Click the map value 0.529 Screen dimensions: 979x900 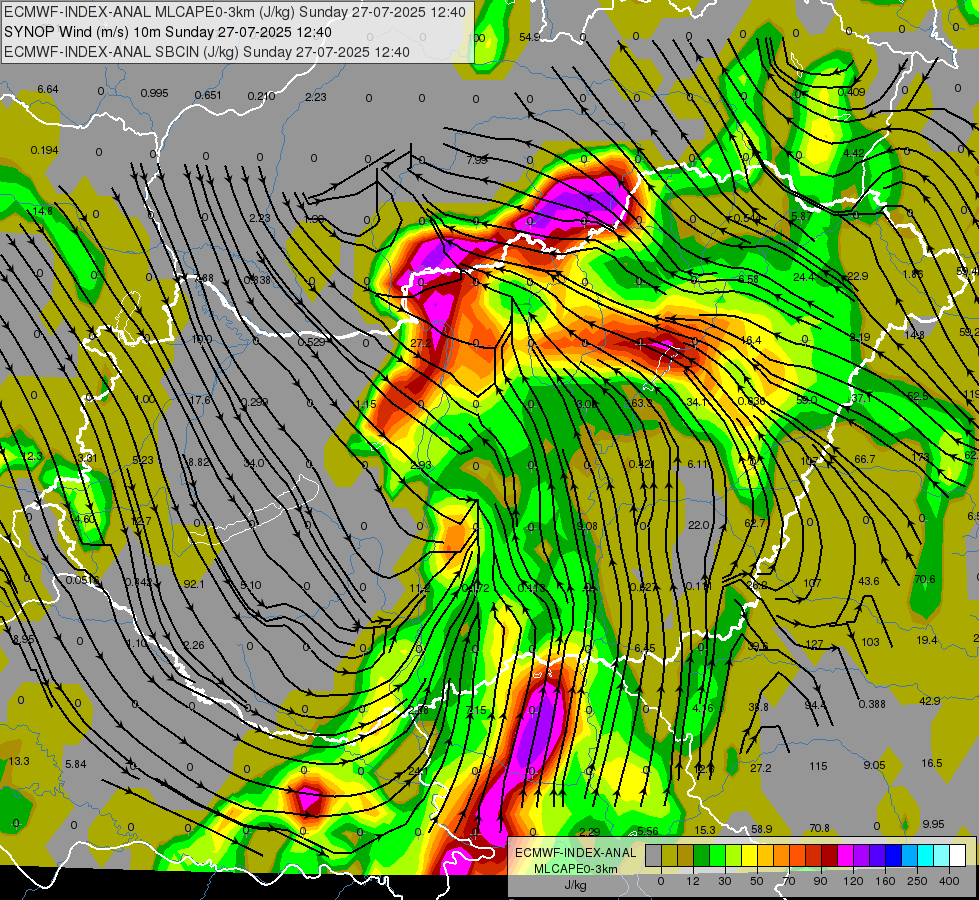pyautogui.click(x=311, y=342)
